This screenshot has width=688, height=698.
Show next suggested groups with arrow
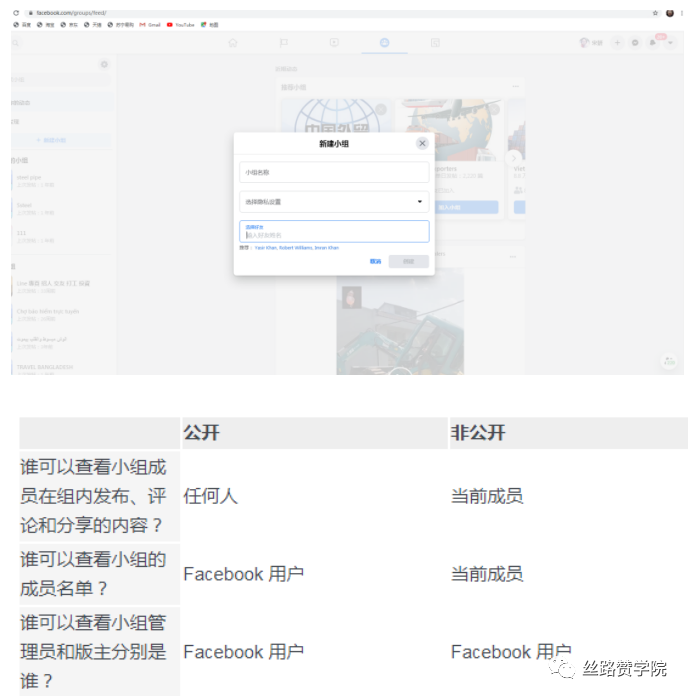(513, 158)
